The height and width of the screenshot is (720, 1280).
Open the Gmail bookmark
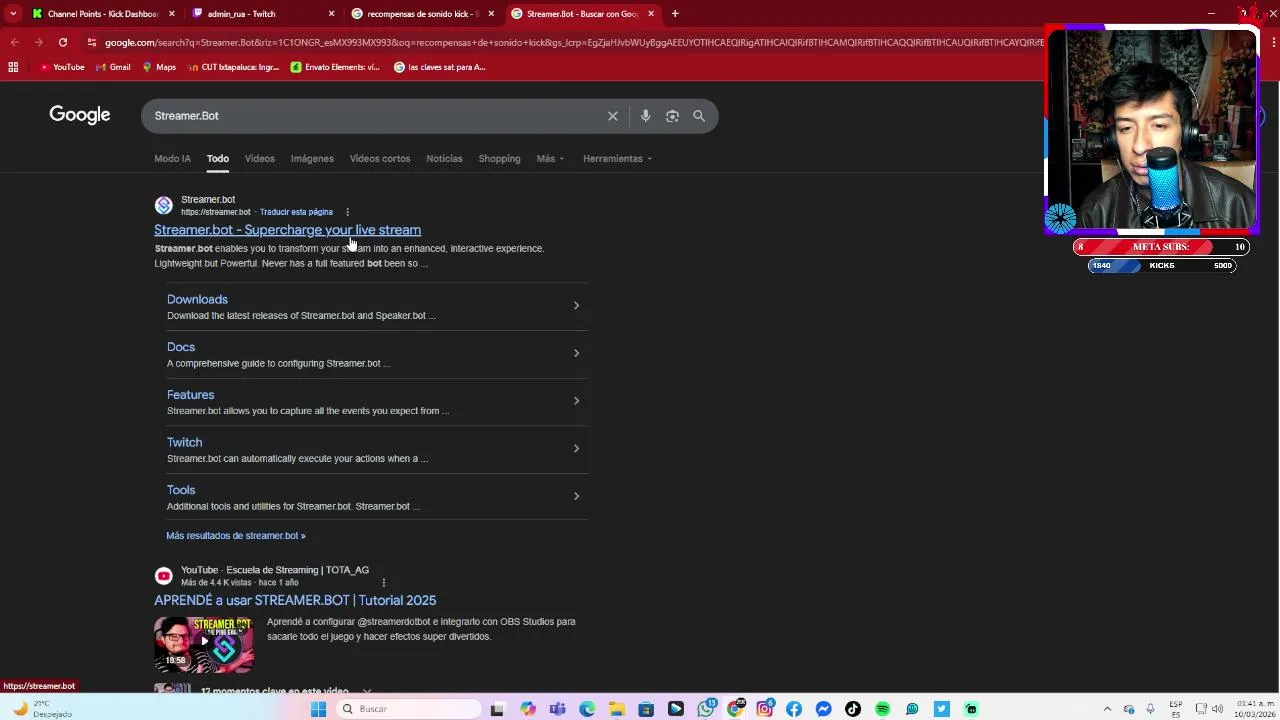tap(114, 67)
